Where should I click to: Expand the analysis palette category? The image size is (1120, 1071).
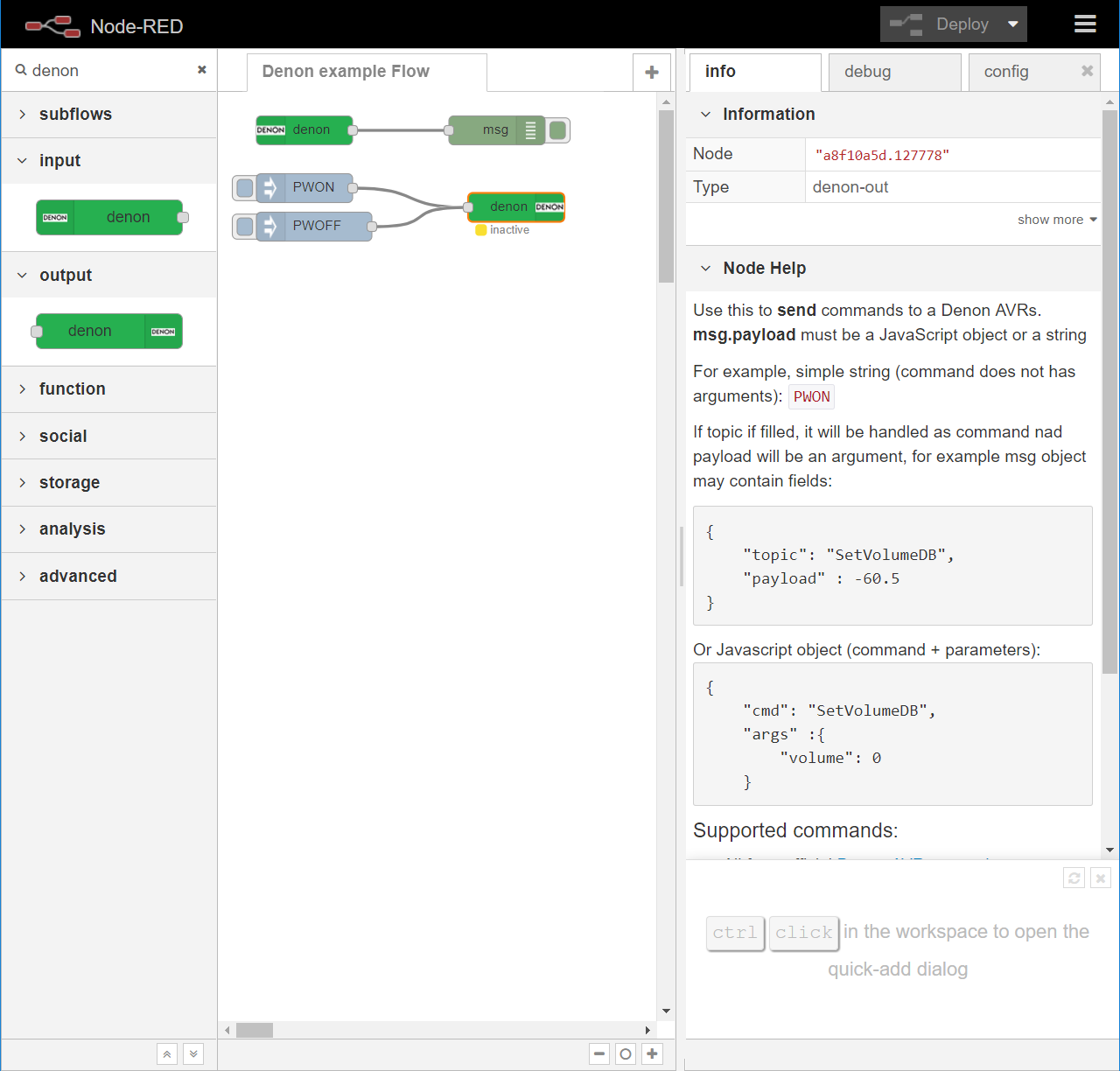(x=109, y=529)
